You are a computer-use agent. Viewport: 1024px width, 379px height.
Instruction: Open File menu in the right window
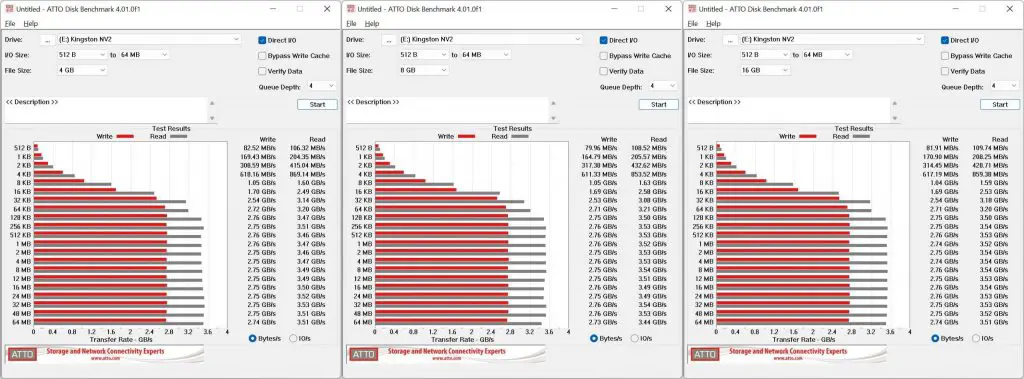[x=692, y=24]
